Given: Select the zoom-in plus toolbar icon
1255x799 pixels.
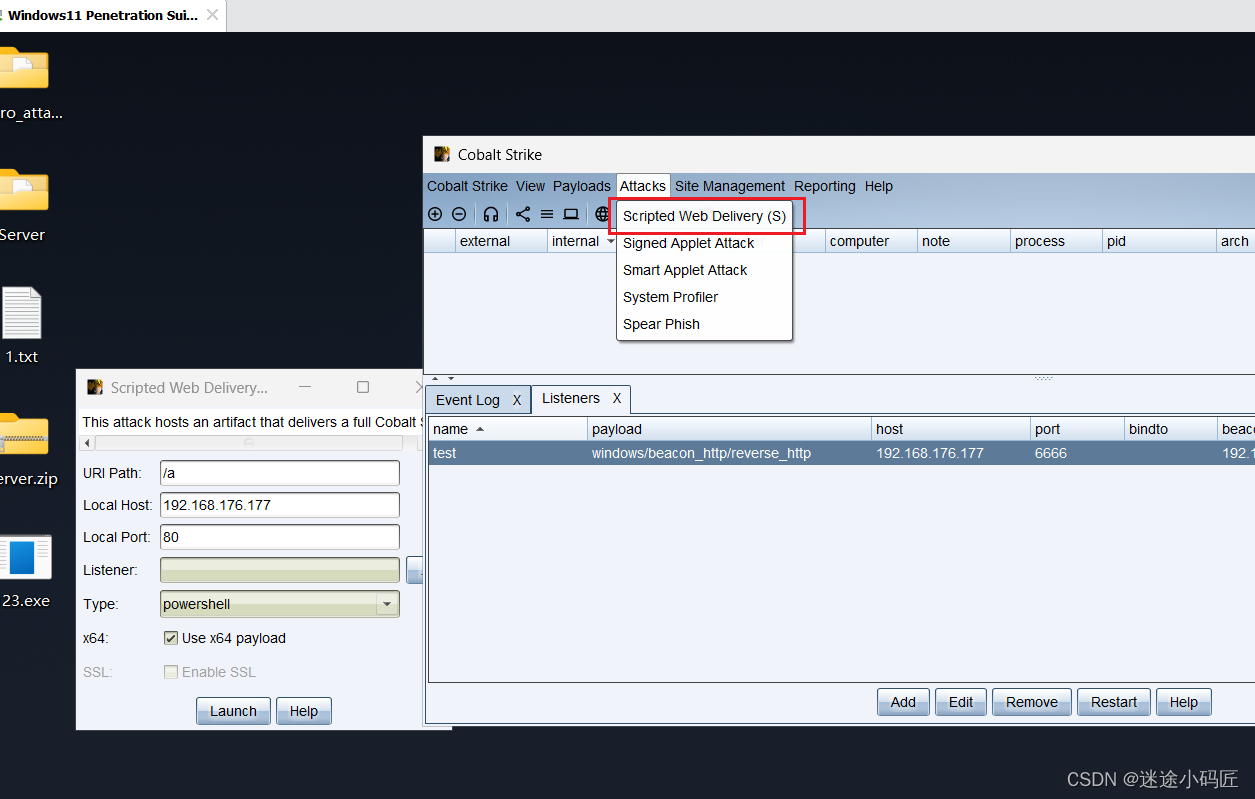Looking at the screenshot, I should pos(435,213).
